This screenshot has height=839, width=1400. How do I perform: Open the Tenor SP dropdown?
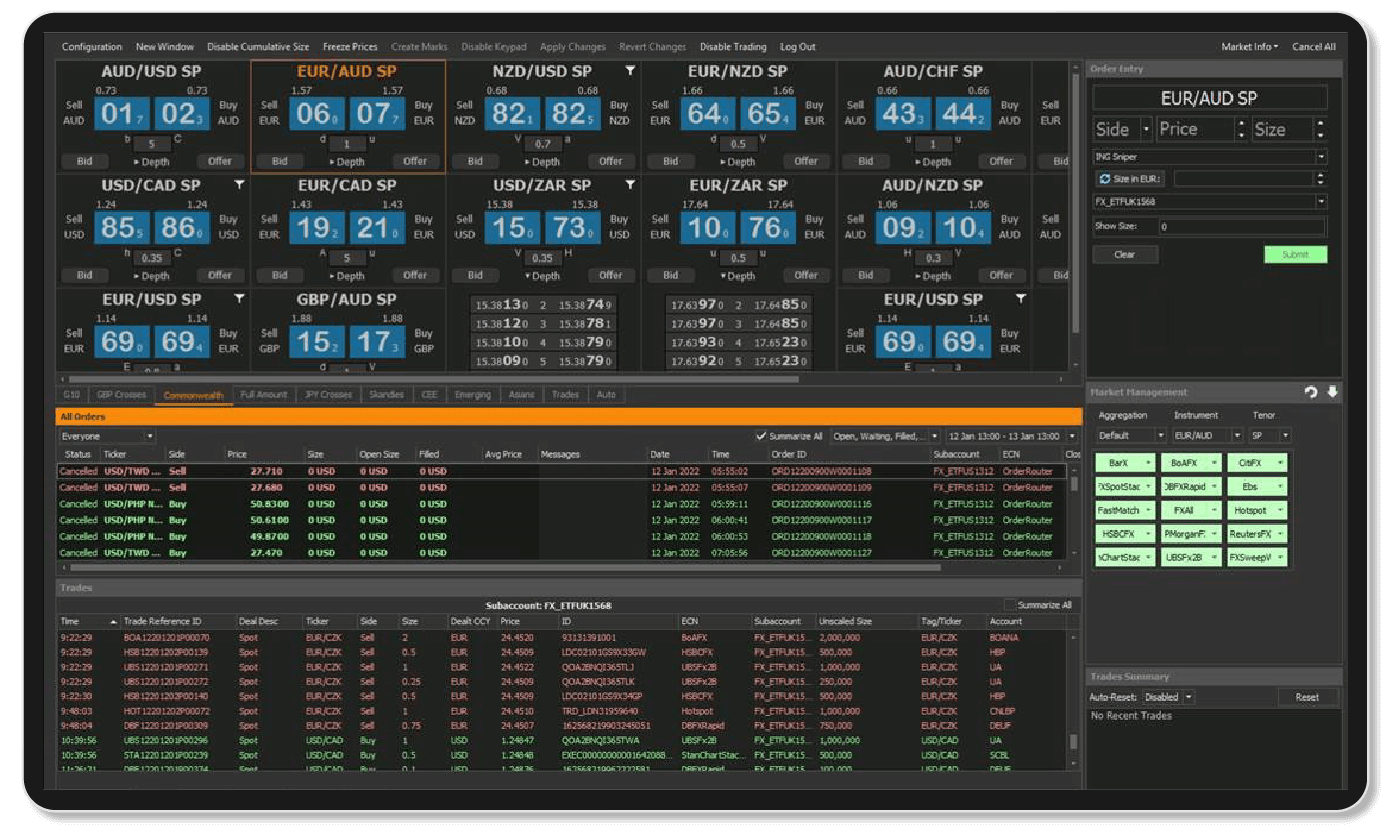pyautogui.click(x=1270, y=436)
